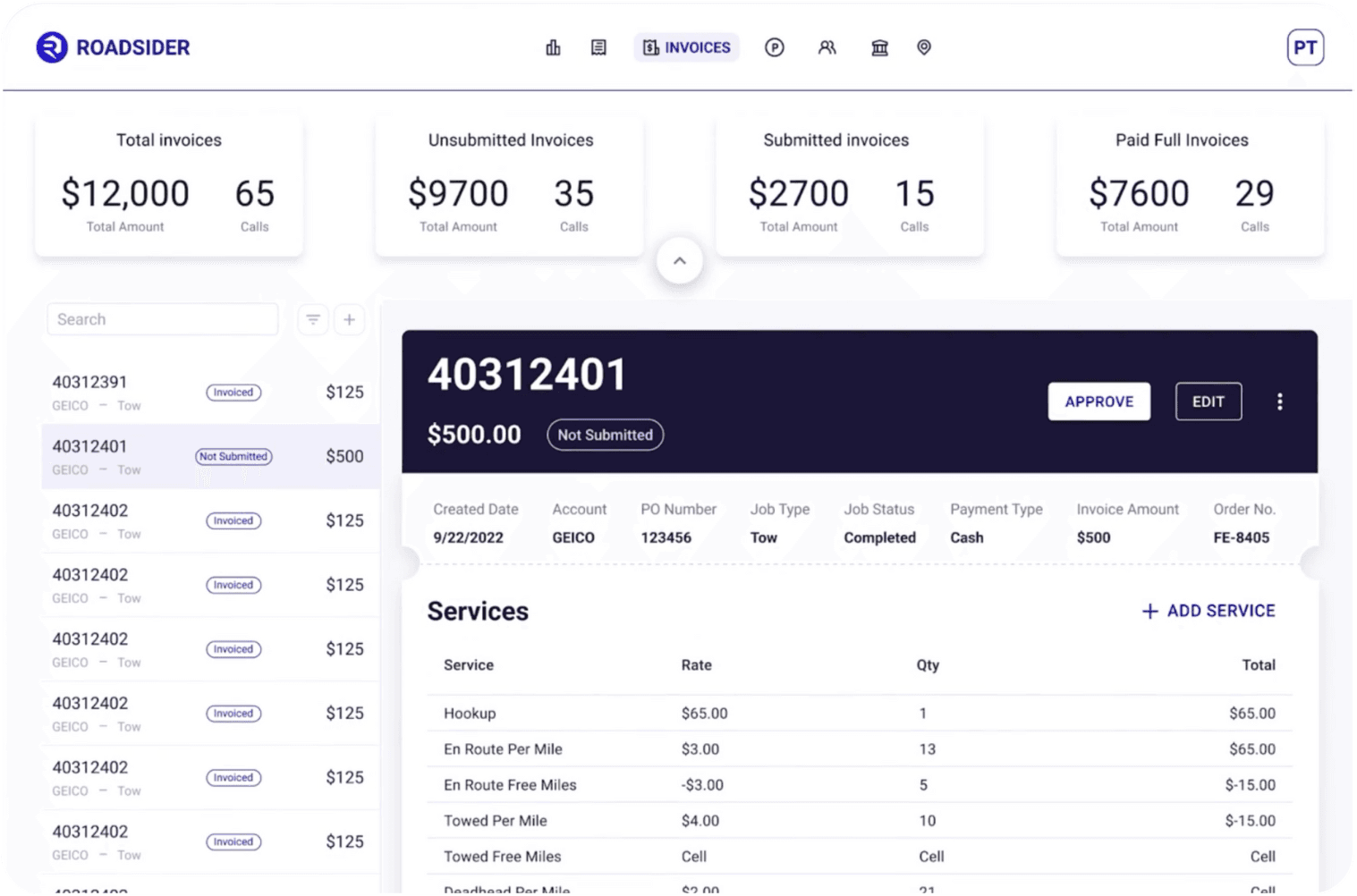This screenshot has width=1357, height=896.
Task: Open the filter icon beside the search bar
Action: (312, 319)
